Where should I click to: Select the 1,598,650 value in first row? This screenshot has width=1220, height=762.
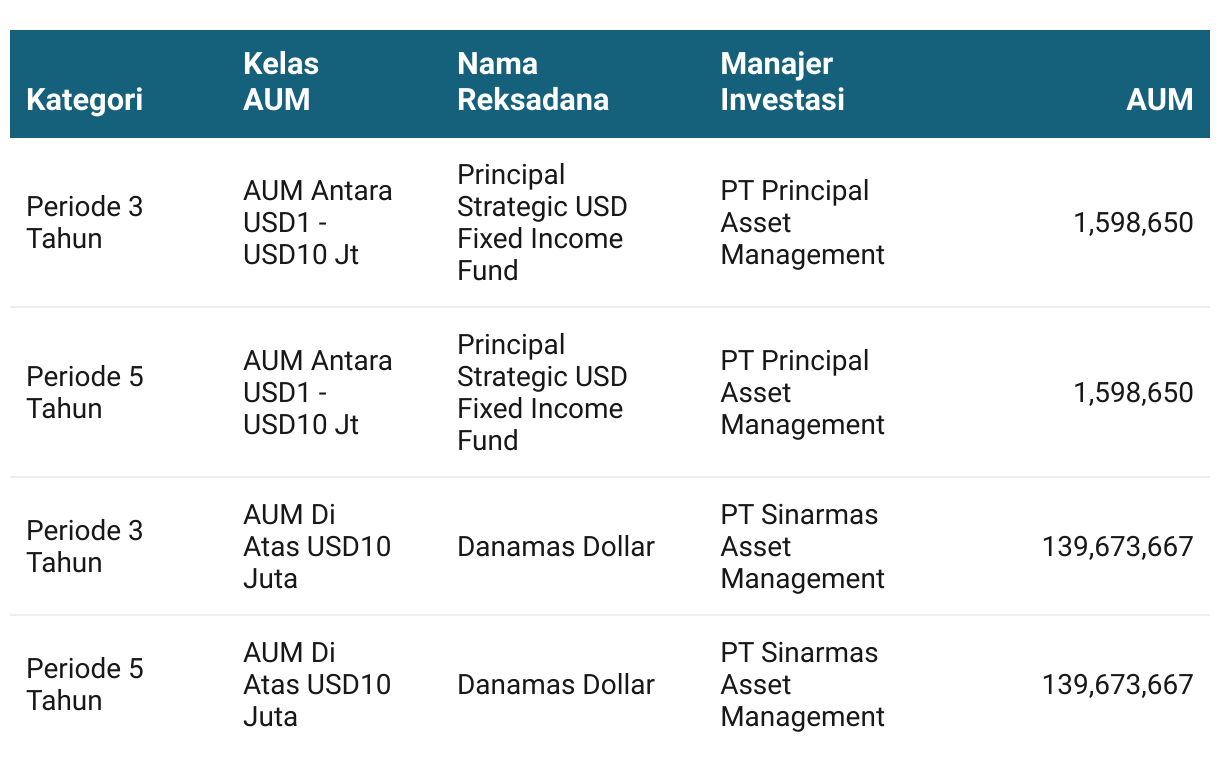click(x=1134, y=222)
